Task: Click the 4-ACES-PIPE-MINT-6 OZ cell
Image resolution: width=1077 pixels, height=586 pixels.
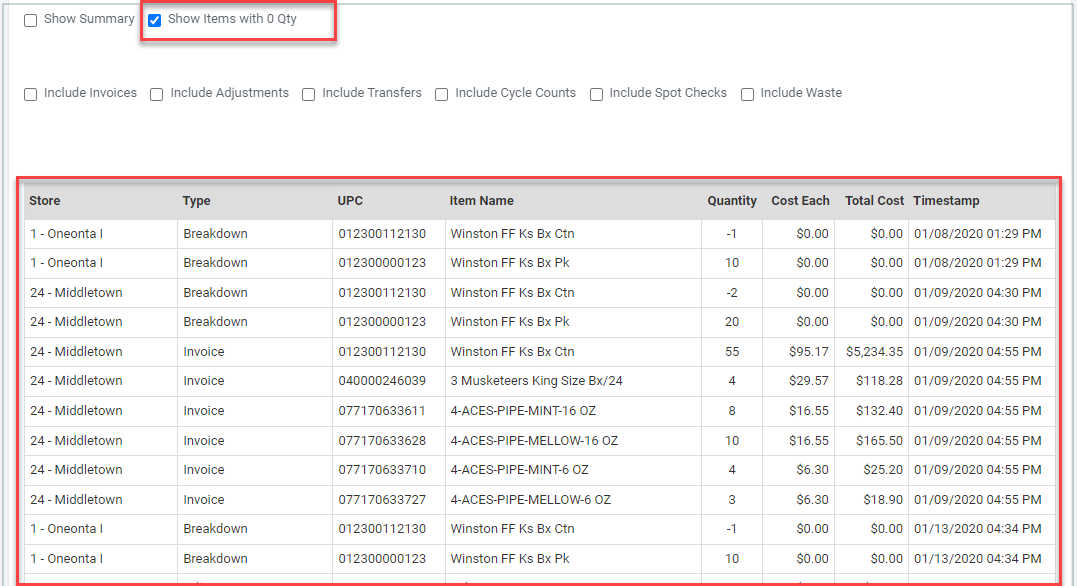Action: (519, 470)
